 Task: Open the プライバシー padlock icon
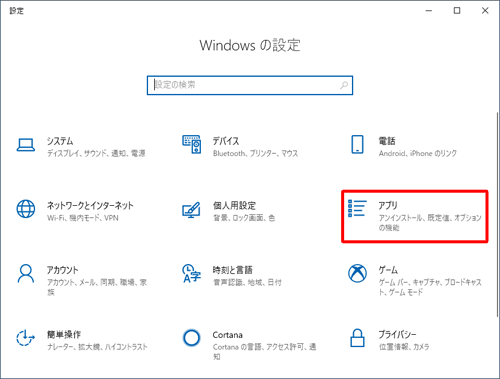click(357, 338)
